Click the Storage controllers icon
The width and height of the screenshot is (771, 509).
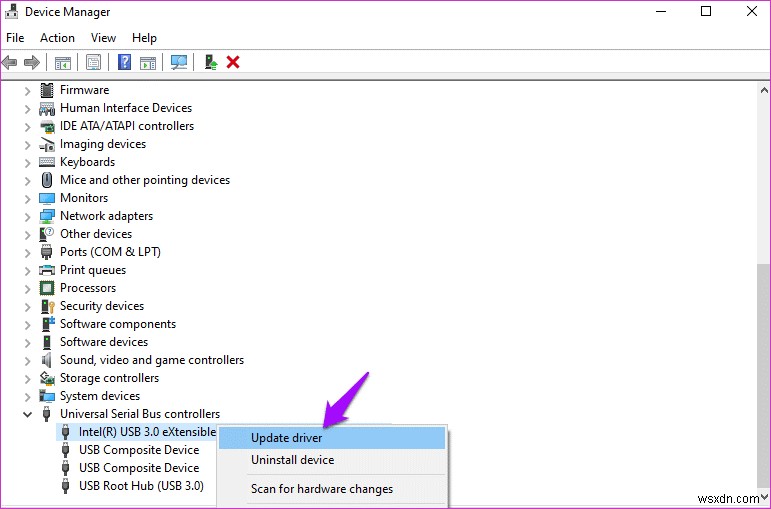47,378
